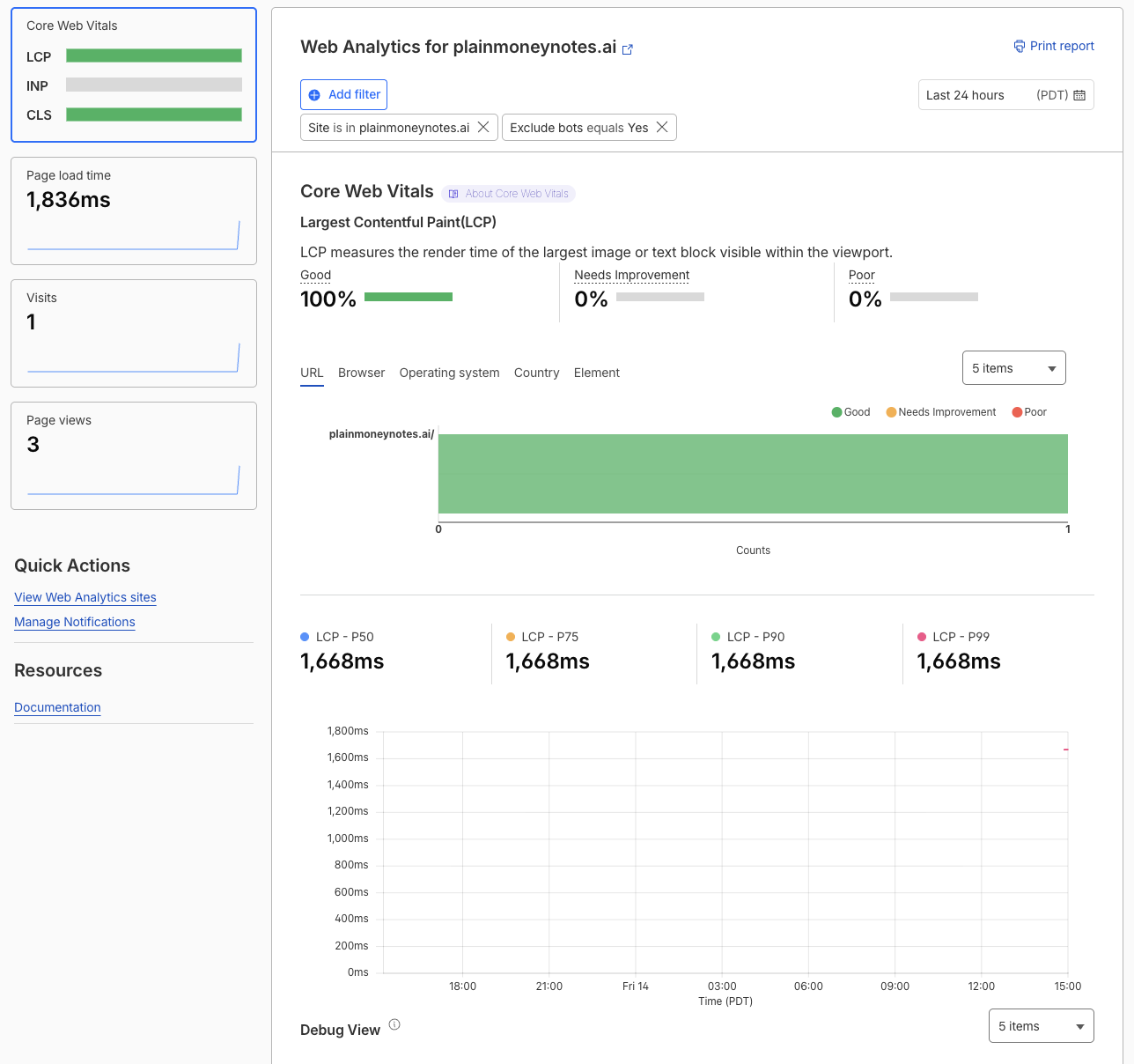Open the About Core Web Vitals link
This screenshot has width=1134, height=1064.
click(509, 194)
